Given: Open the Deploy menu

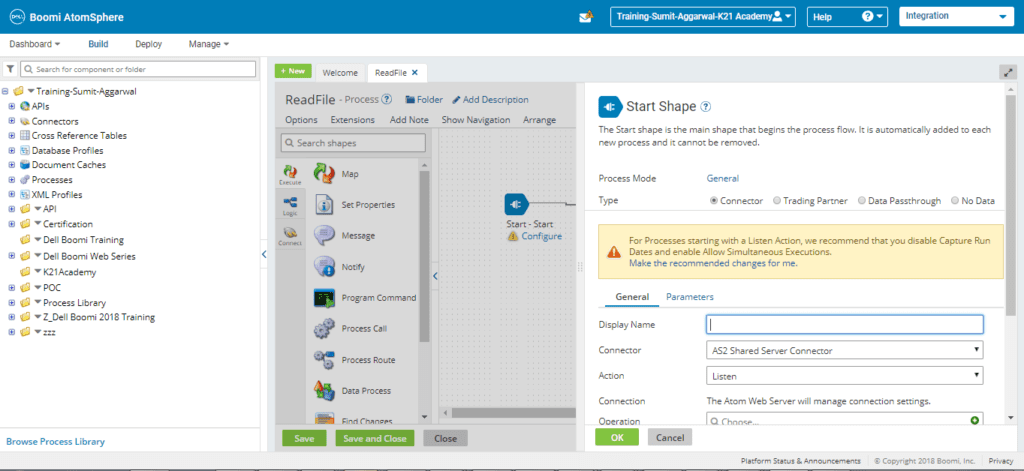Looking at the screenshot, I should 148,44.
